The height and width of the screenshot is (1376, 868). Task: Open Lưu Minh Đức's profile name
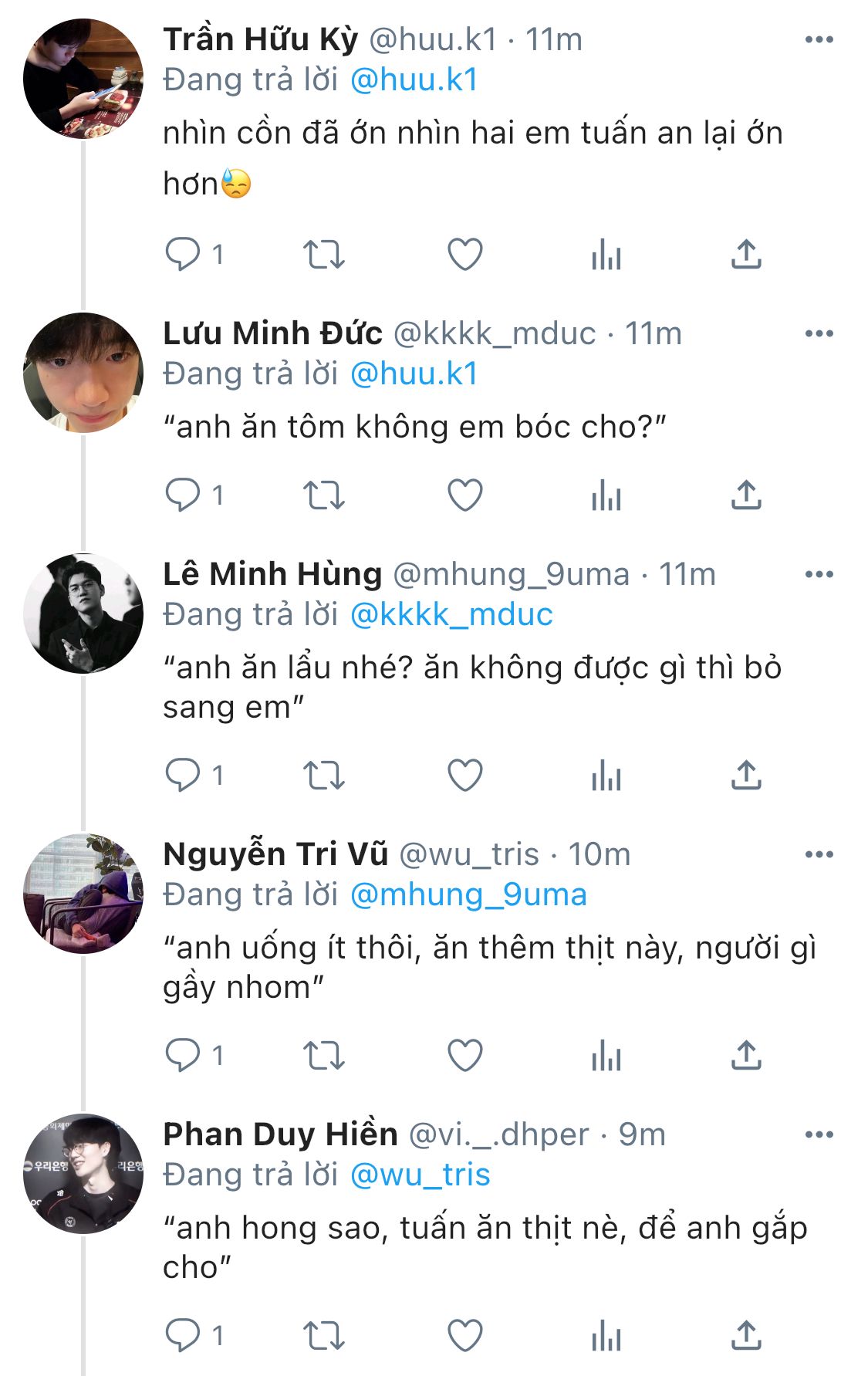(x=272, y=333)
